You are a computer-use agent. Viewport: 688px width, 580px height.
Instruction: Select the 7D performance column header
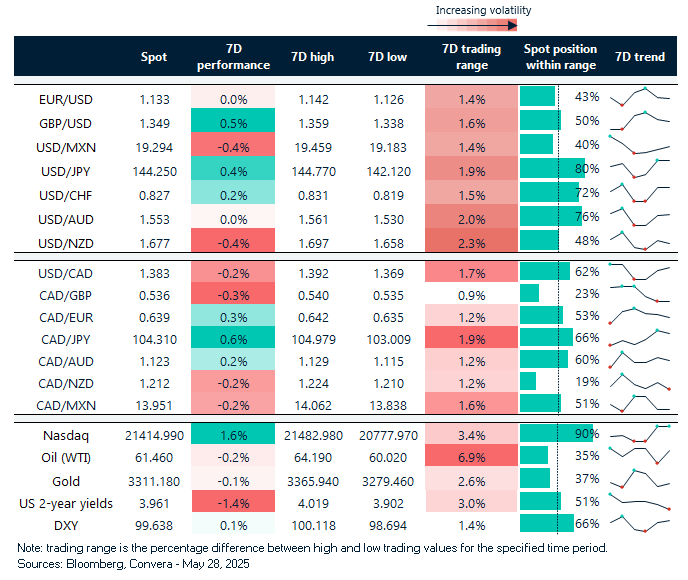[235, 57]
